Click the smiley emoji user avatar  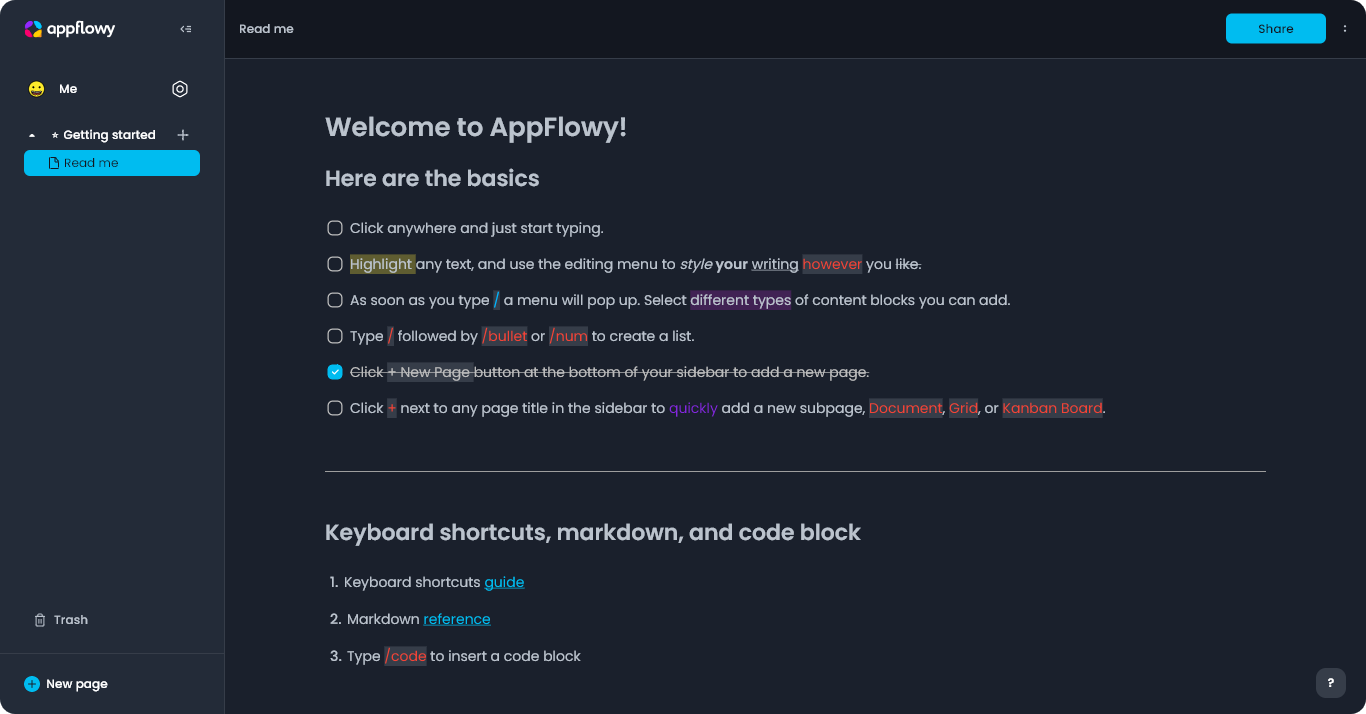(x=37, y=89)
